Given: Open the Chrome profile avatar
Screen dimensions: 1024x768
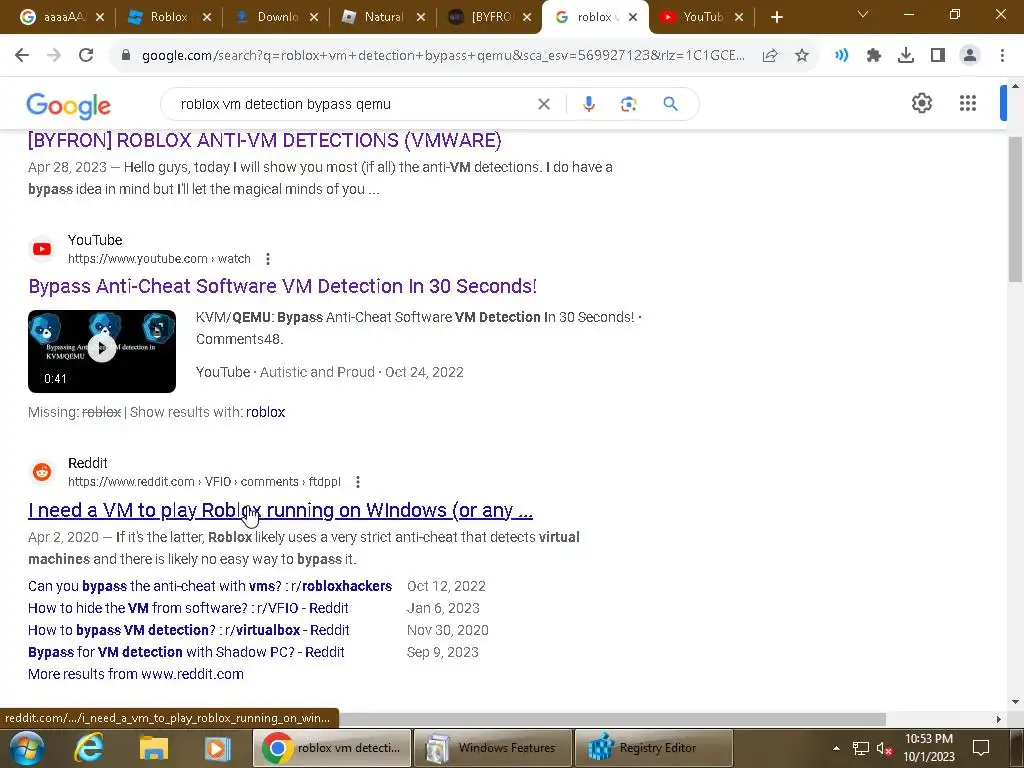Looking at the screenshot, I should pos(970,56).
